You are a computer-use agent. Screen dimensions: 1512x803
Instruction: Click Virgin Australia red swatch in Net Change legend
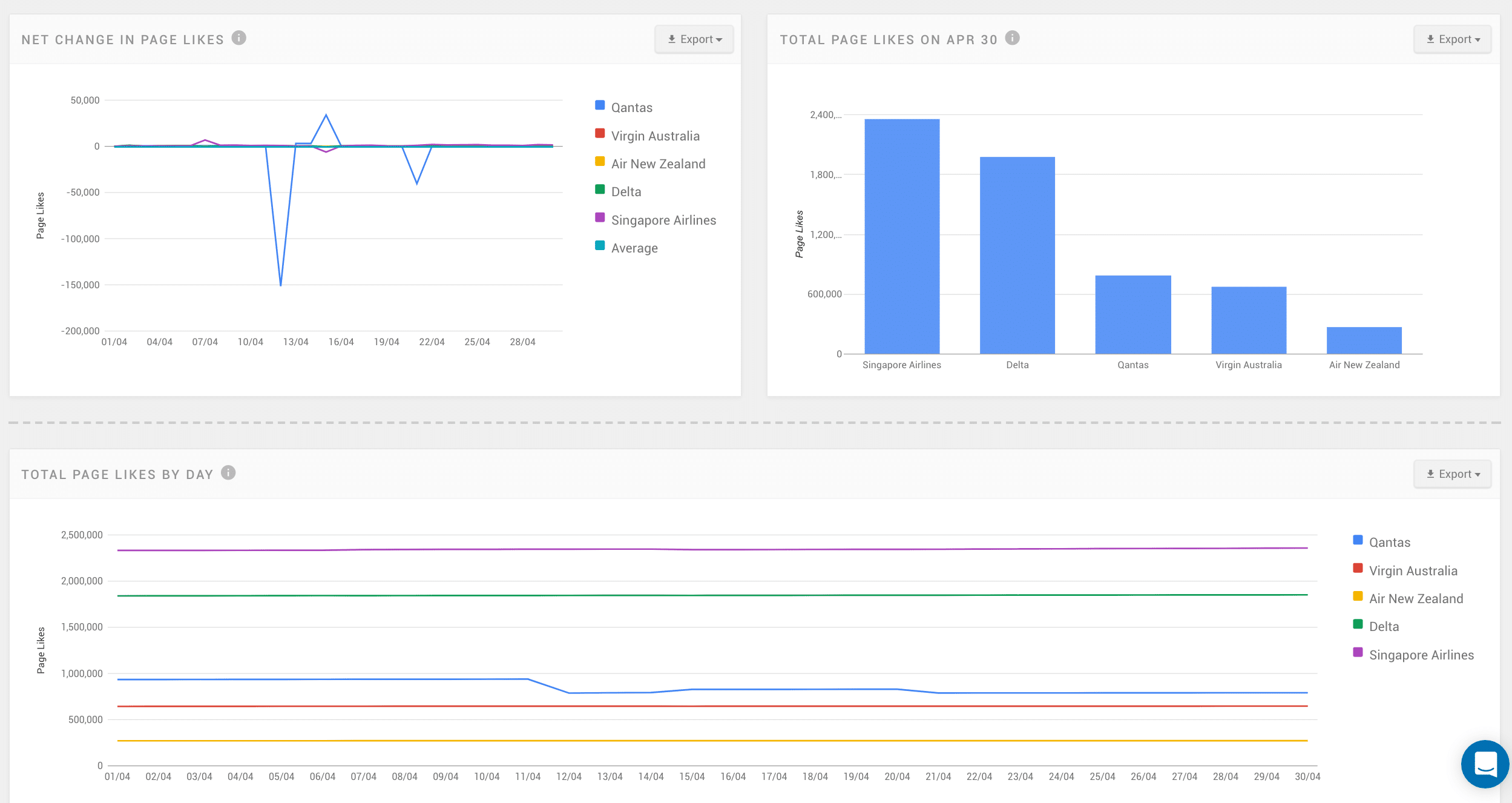pyautogui.click(x=600, y=133)
